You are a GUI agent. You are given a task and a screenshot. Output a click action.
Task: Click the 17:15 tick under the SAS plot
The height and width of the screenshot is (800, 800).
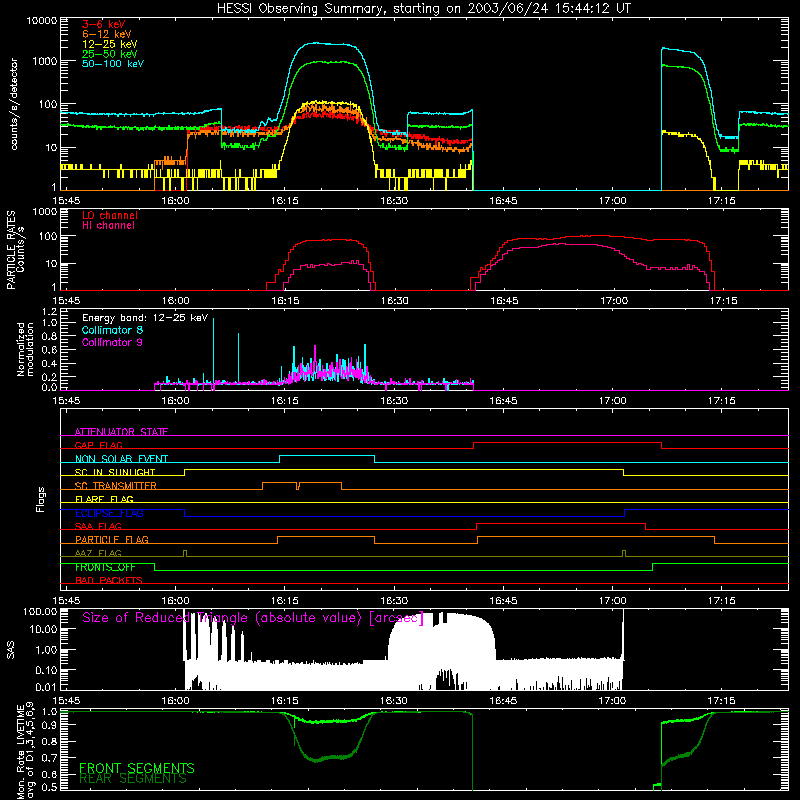coord(721,701)
